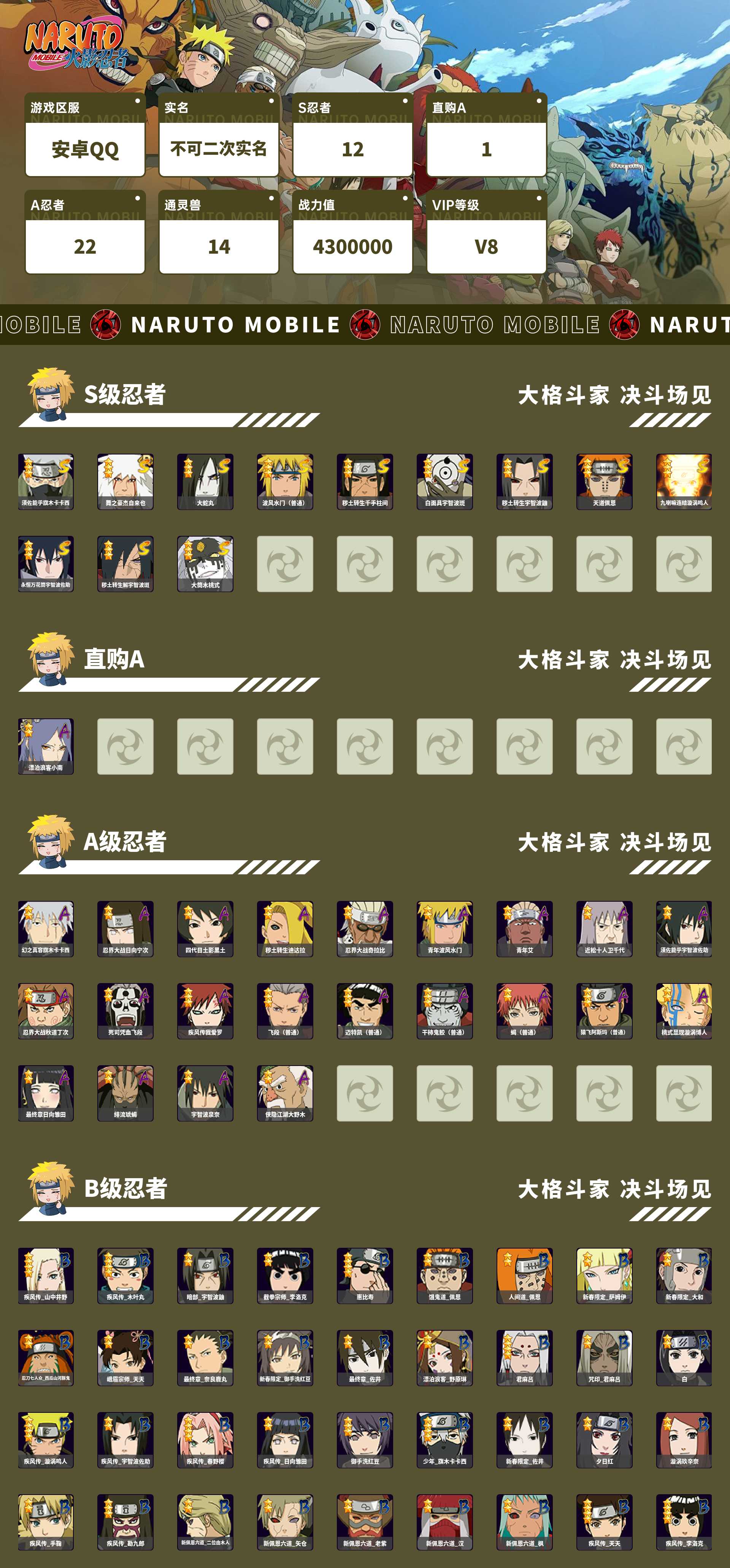Select the 疾风传_李洛克 ninja icon
Image resolution: width=730 pixels, height=1568 pixels.
click(x=684, y=1522)
